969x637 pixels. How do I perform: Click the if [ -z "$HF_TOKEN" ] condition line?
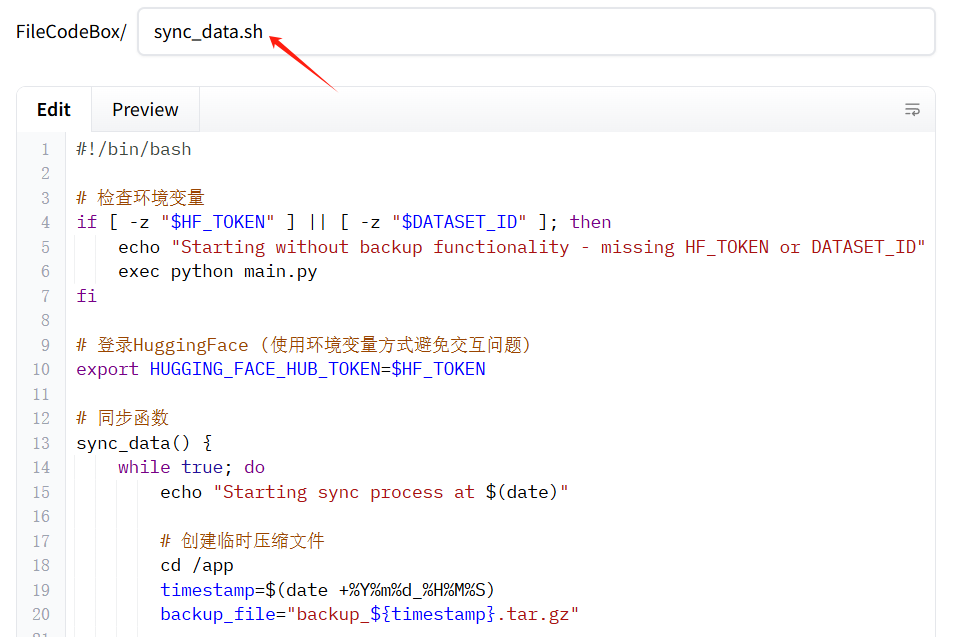pyautogui.click(x=343, y=222)
